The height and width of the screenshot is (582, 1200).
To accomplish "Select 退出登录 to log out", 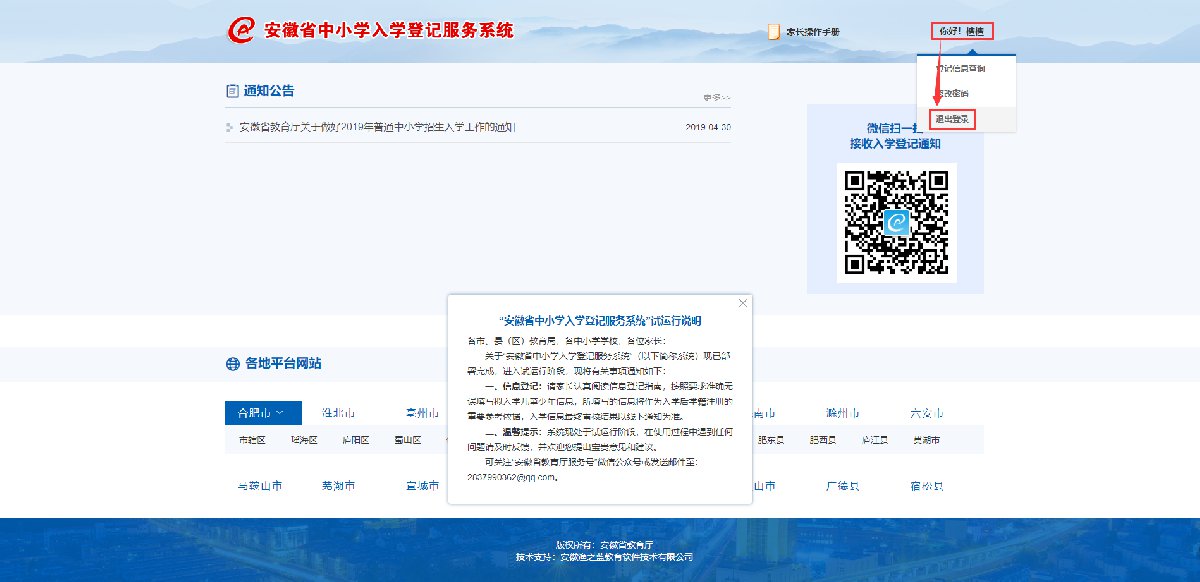I will [x=952, y=119].
